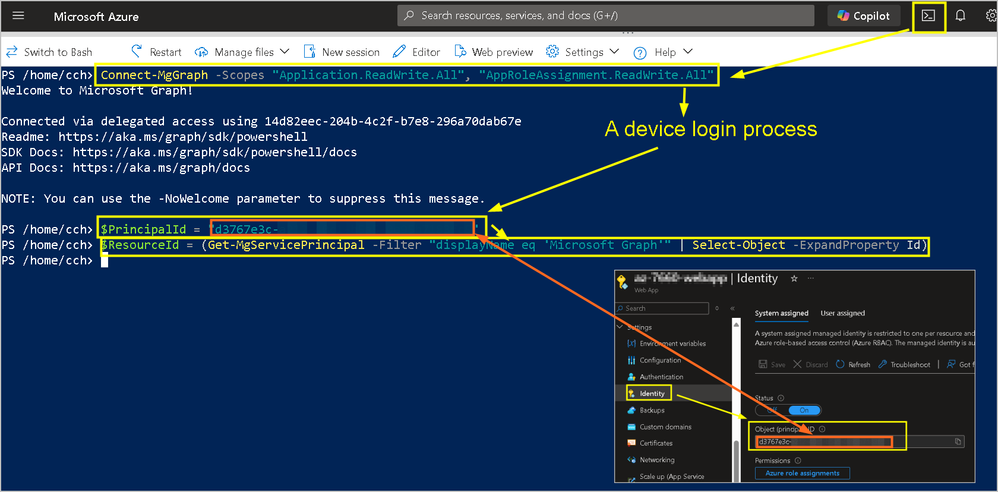Turn the identity Status toggle Off
The height and width of the screenshot is (492, 998).
click(x=772, y=411)
